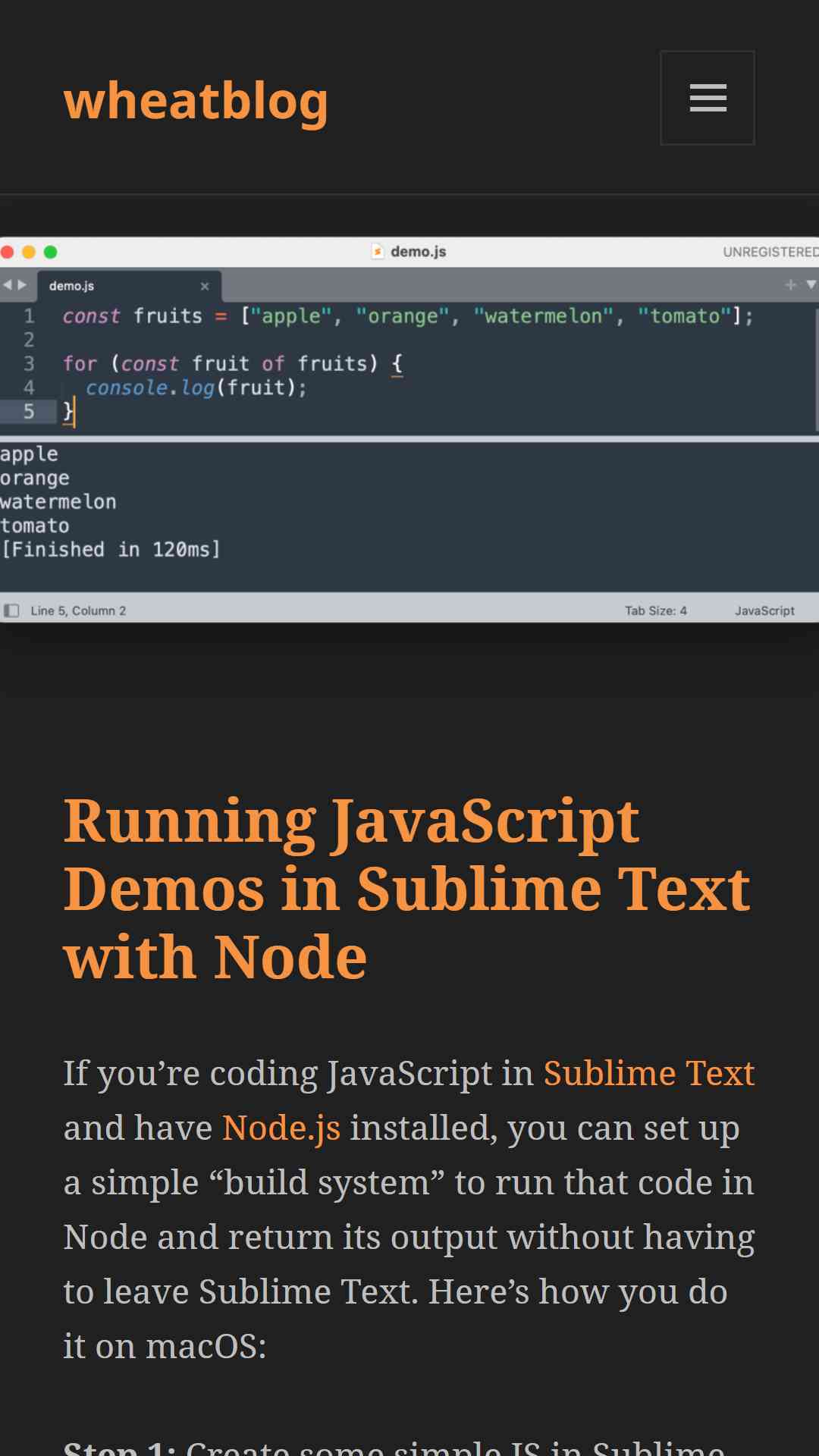Screen dimensions: 819x1456
Task: Click the 'UNREGISTERED' label
Action: 770,252
